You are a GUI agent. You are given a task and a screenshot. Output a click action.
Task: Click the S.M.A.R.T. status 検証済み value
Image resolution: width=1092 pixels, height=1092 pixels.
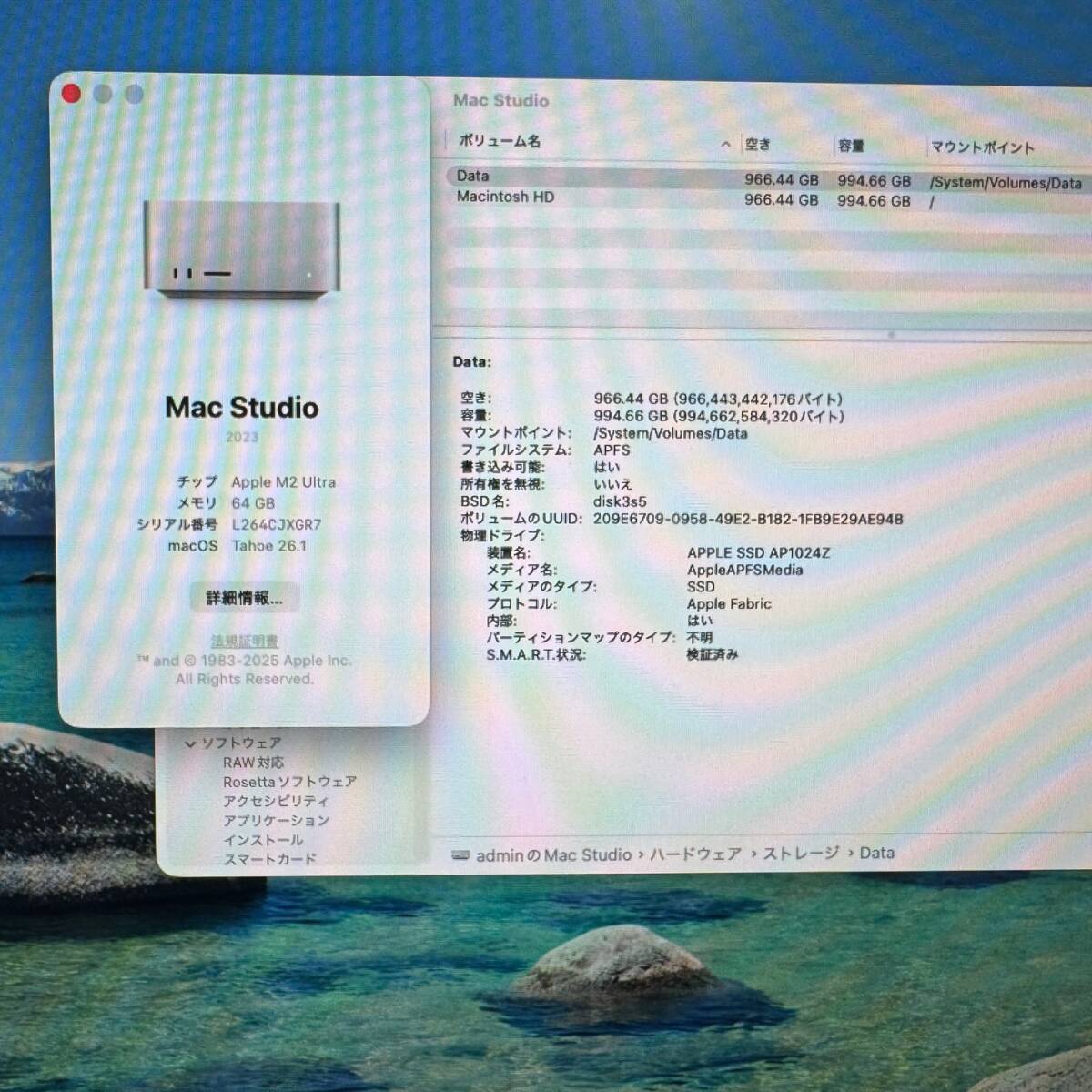(x=713, y=655)
